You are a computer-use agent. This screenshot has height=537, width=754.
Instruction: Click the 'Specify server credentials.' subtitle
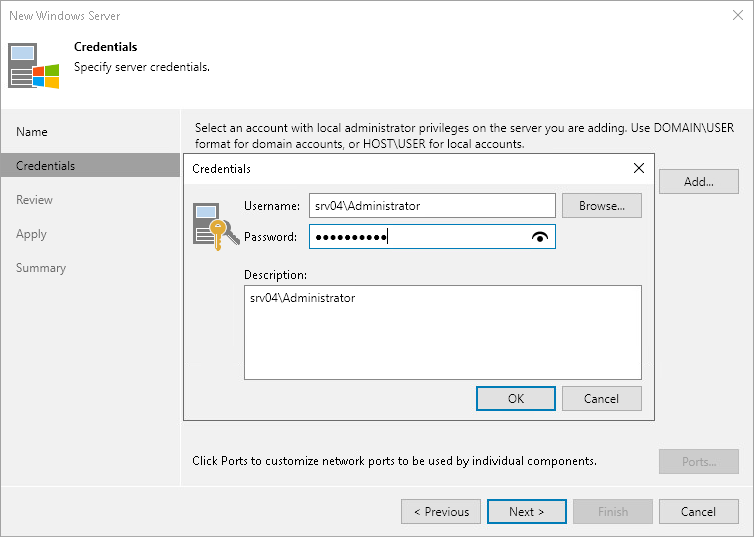[142, 67]
